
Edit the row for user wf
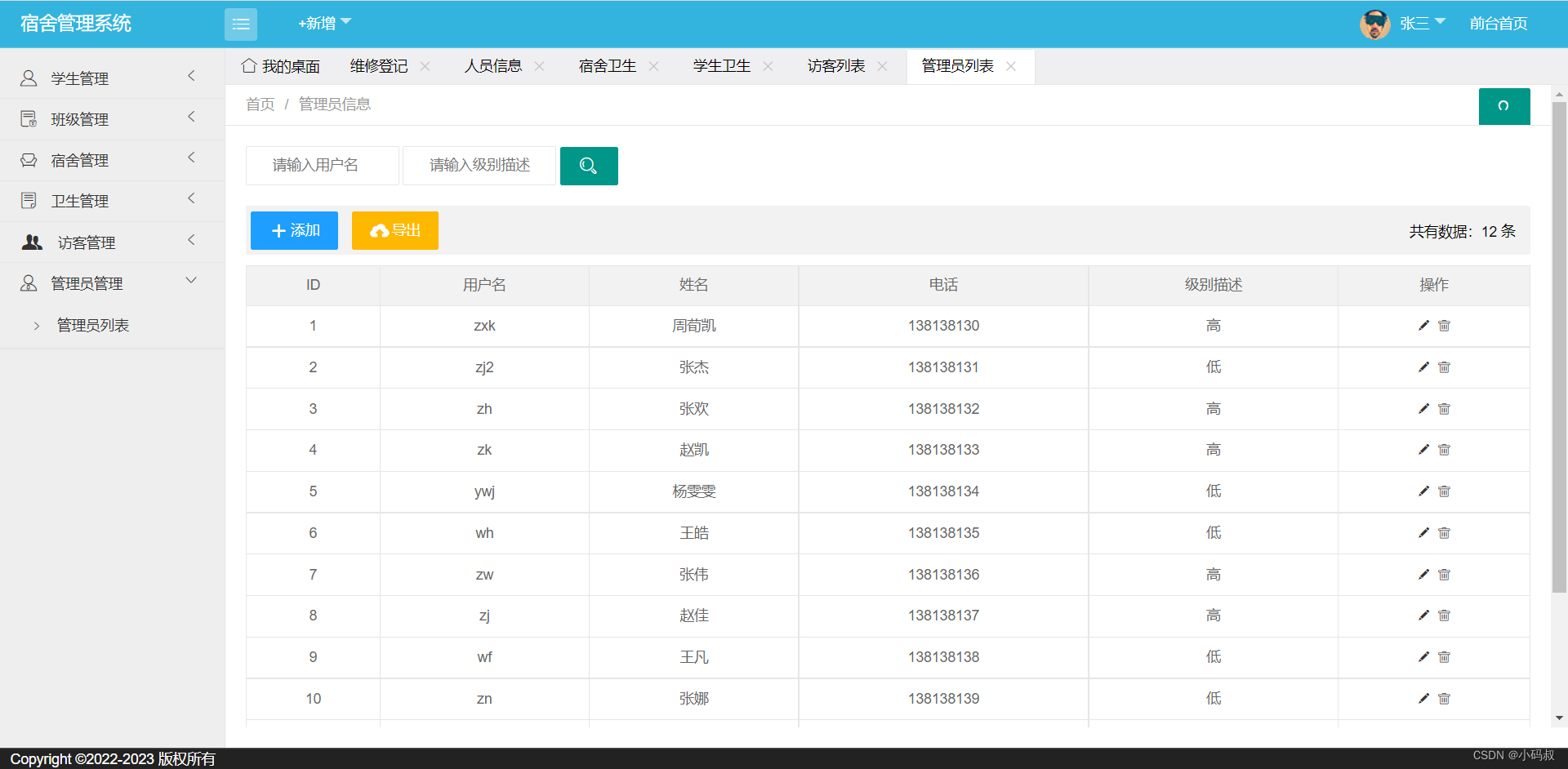(x=1423, y=657)
